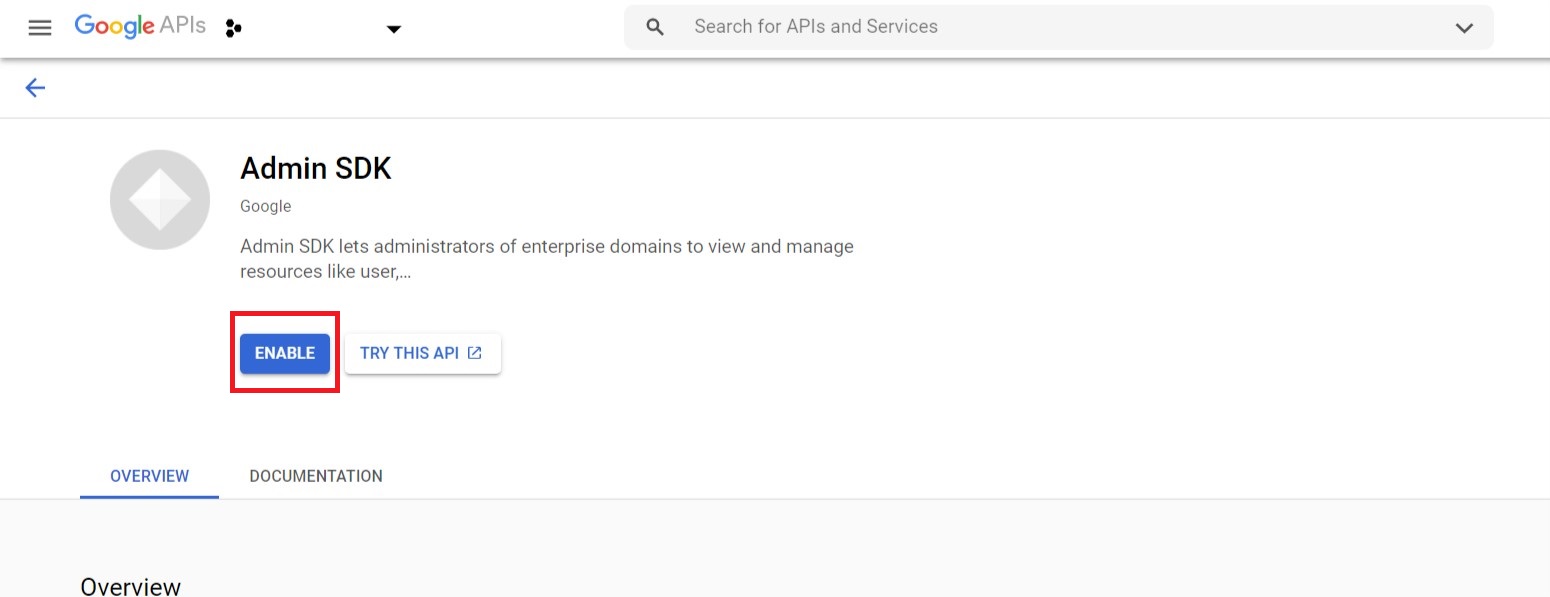Screen dimensions: 1550x597
Task: Click external link icon on Try This API
Action: (x=475, y=353)
